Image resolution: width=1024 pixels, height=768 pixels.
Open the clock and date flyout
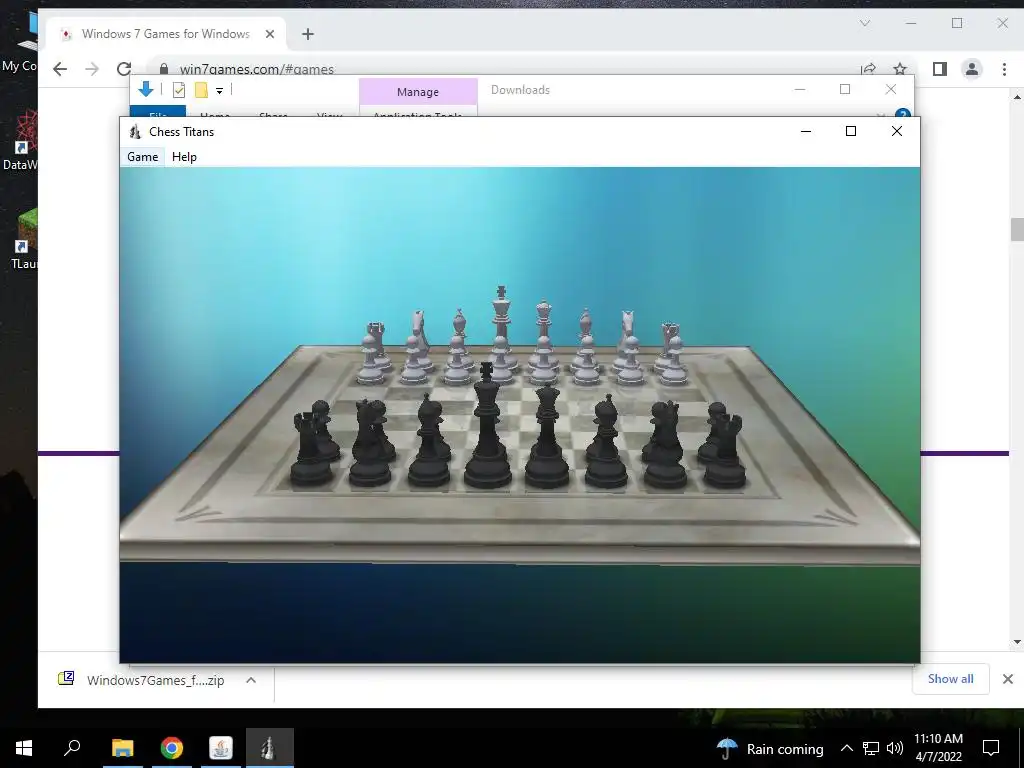[938, 748]
